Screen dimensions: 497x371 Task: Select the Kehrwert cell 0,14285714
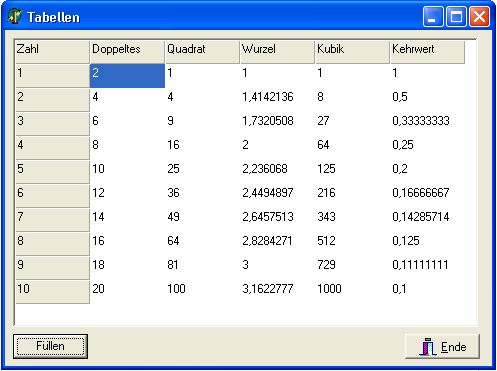(427, 220)
